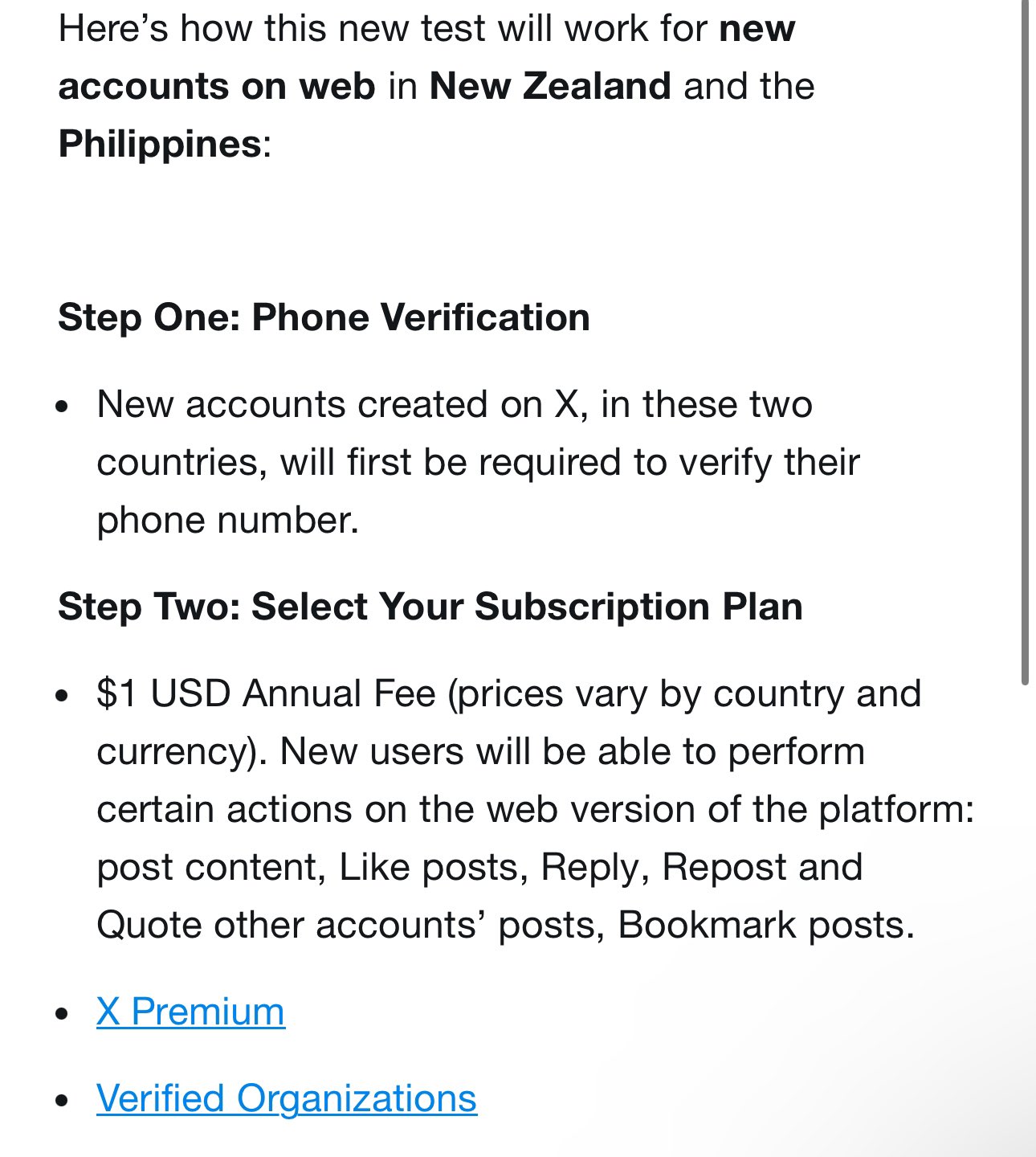Viewport: 1036px width, 1157px height.
Task: Click the "Step Two: Select Your Subscription Plan" heading
Action: [x=430, y=607]
